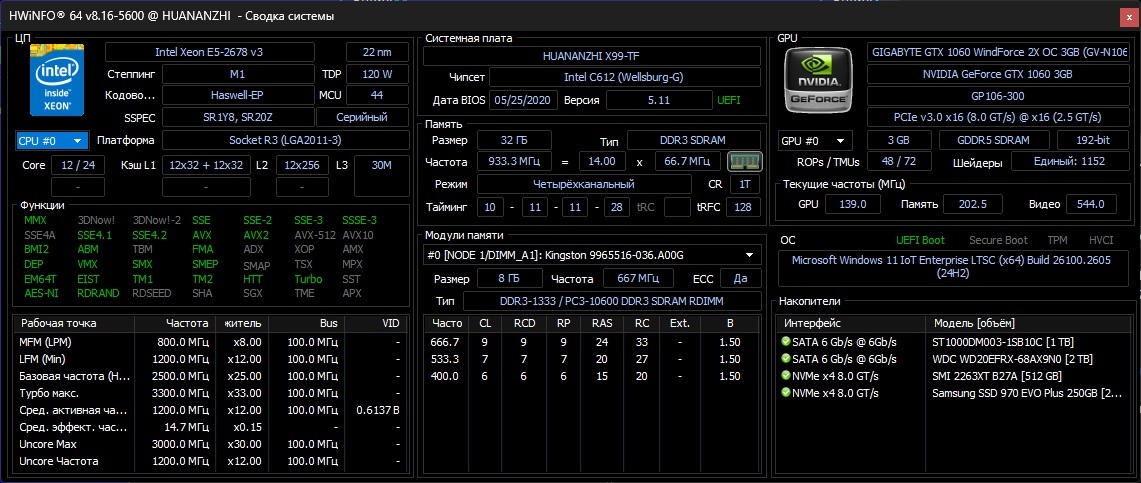Screen dimensions: 1141x483
Task: Close the HWiNFO system summary window
Action: coord(1129,15)
